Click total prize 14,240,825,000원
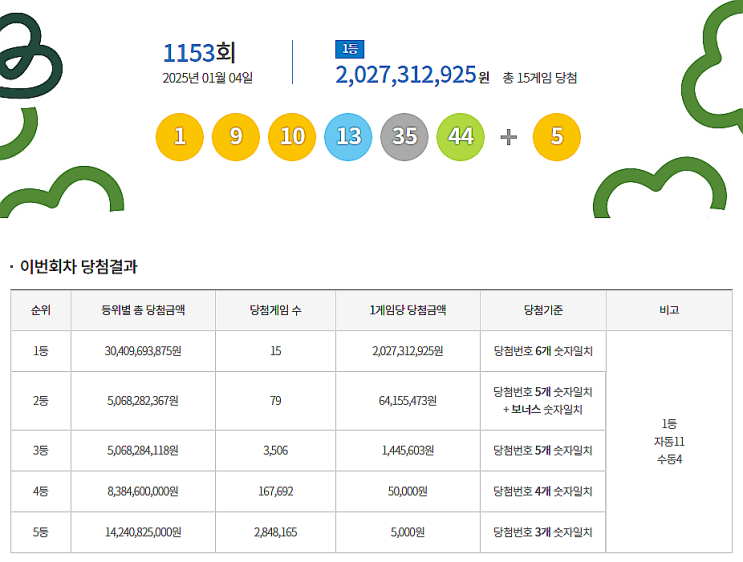Image resolution: width=743 pixels, height=562 pixels. pyautogui.click(x=143, y=532)
